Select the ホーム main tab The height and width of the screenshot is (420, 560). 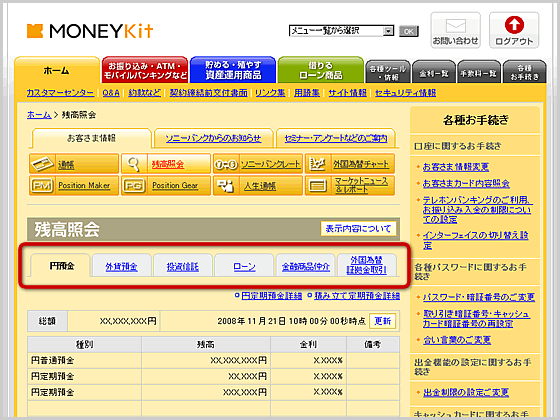click(57, 70)
